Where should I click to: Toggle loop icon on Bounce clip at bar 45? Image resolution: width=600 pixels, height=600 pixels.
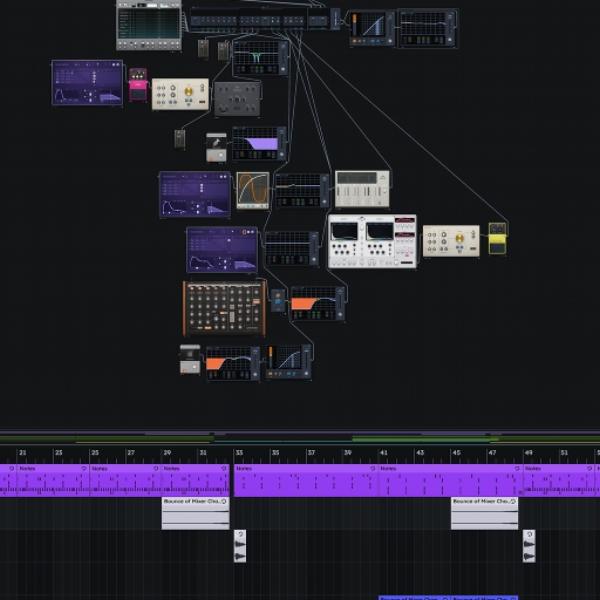(x=513, y=501)
